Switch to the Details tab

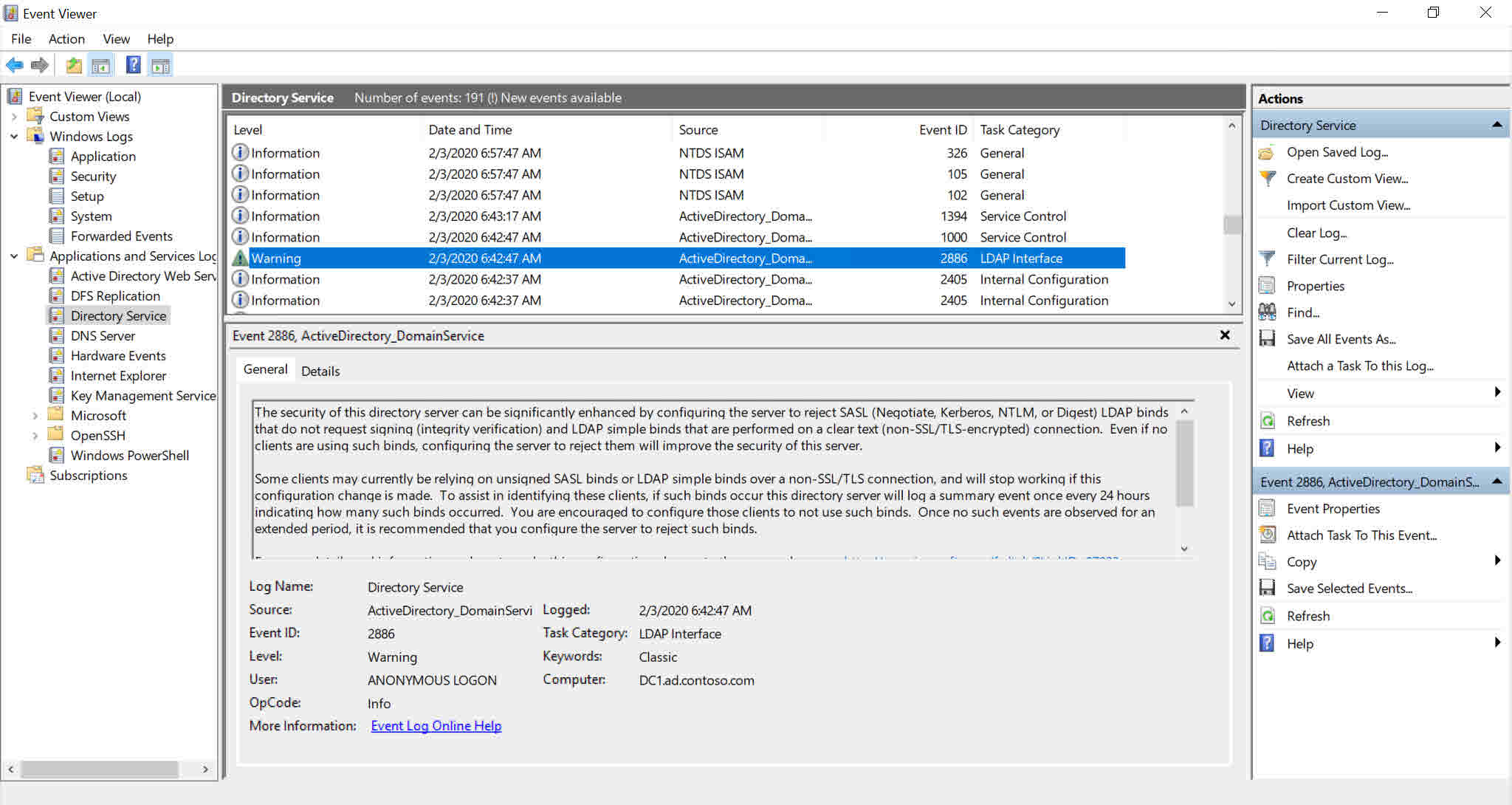click(320, 371)
